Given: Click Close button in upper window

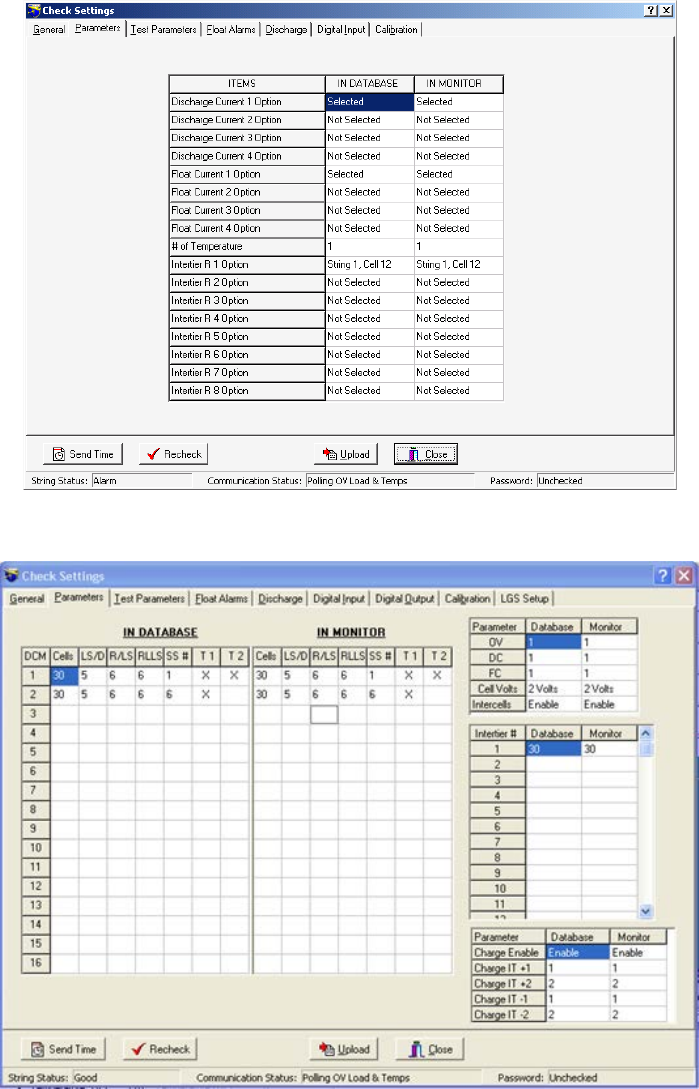Looking at the screenshot, I should [x=426, y=454].
